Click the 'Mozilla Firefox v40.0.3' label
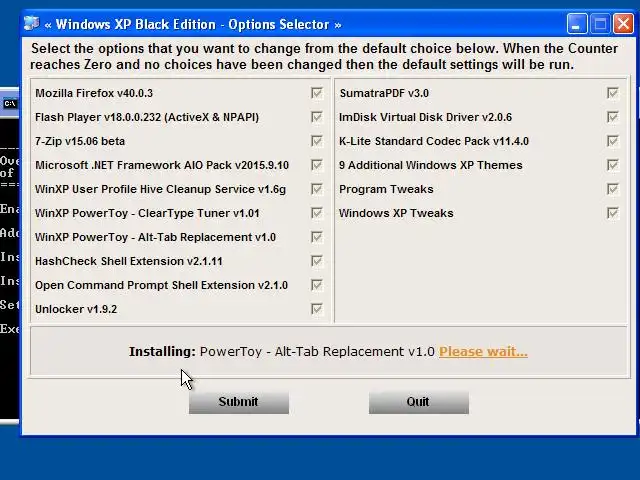The image size is (640, 480). tap(94, 93)
